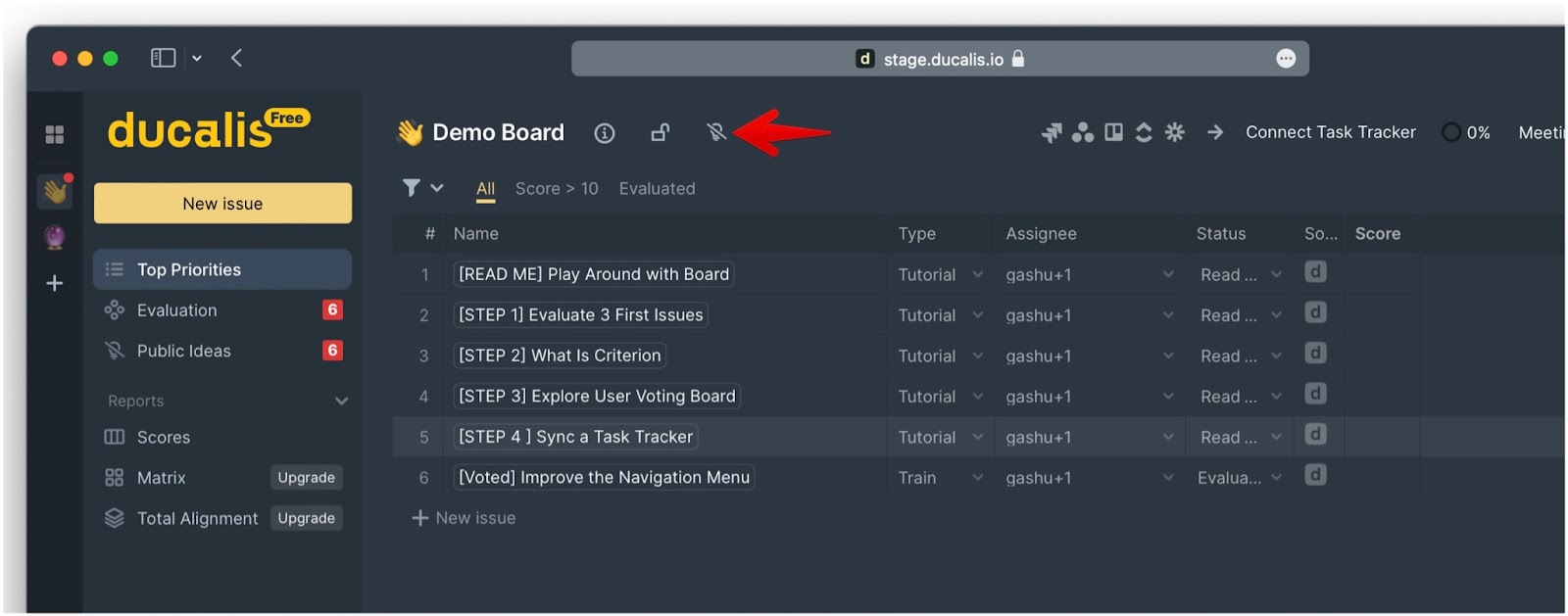Select the purple crystal ball board
Image resolution: width=1568 pixels, height=616 pixels.
[x=55, y=237]
